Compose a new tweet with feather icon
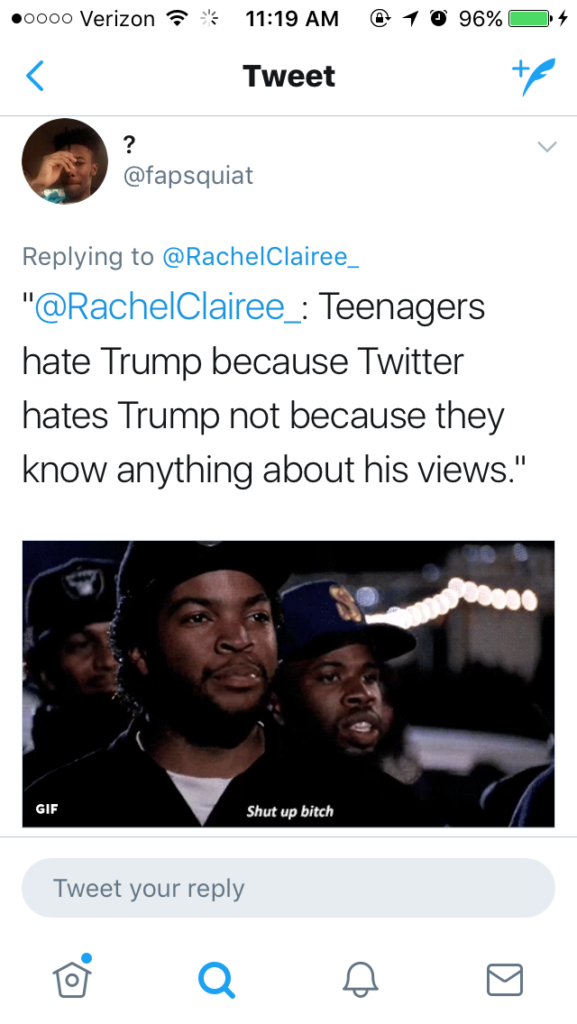The image size is (577, 1024). (x=533, y=76)
